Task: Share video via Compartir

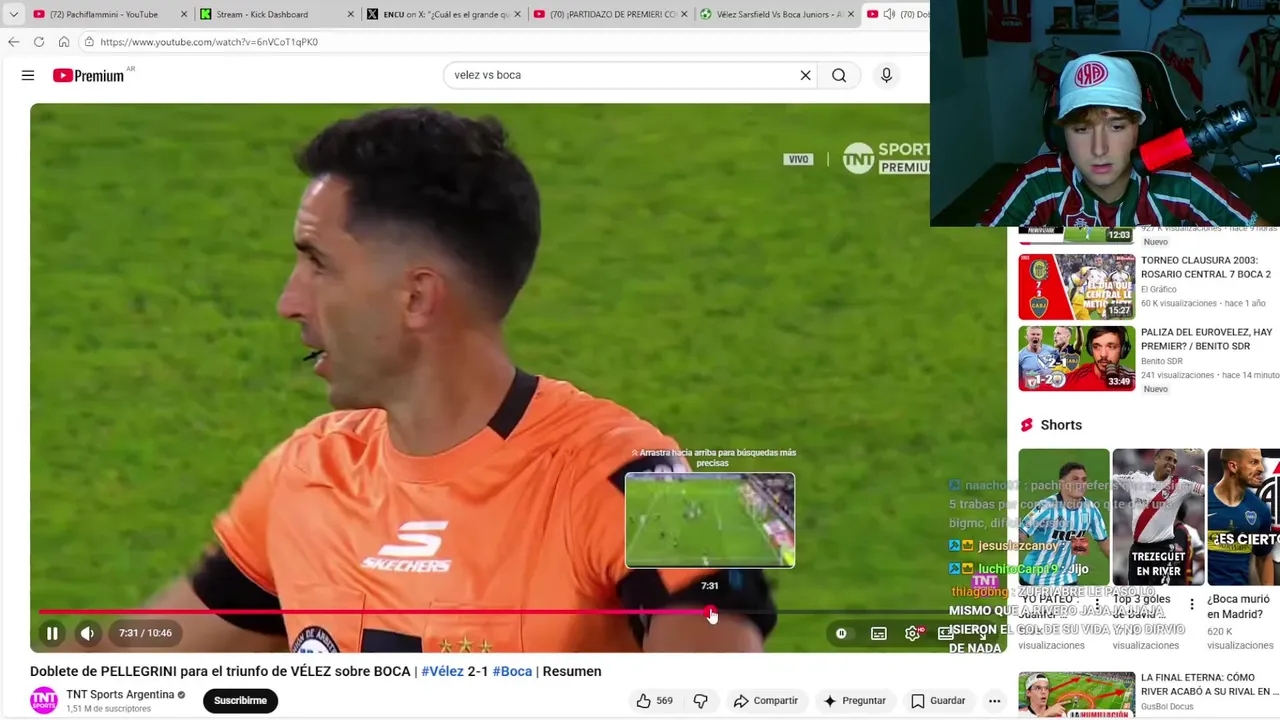Action: (765, 701)
